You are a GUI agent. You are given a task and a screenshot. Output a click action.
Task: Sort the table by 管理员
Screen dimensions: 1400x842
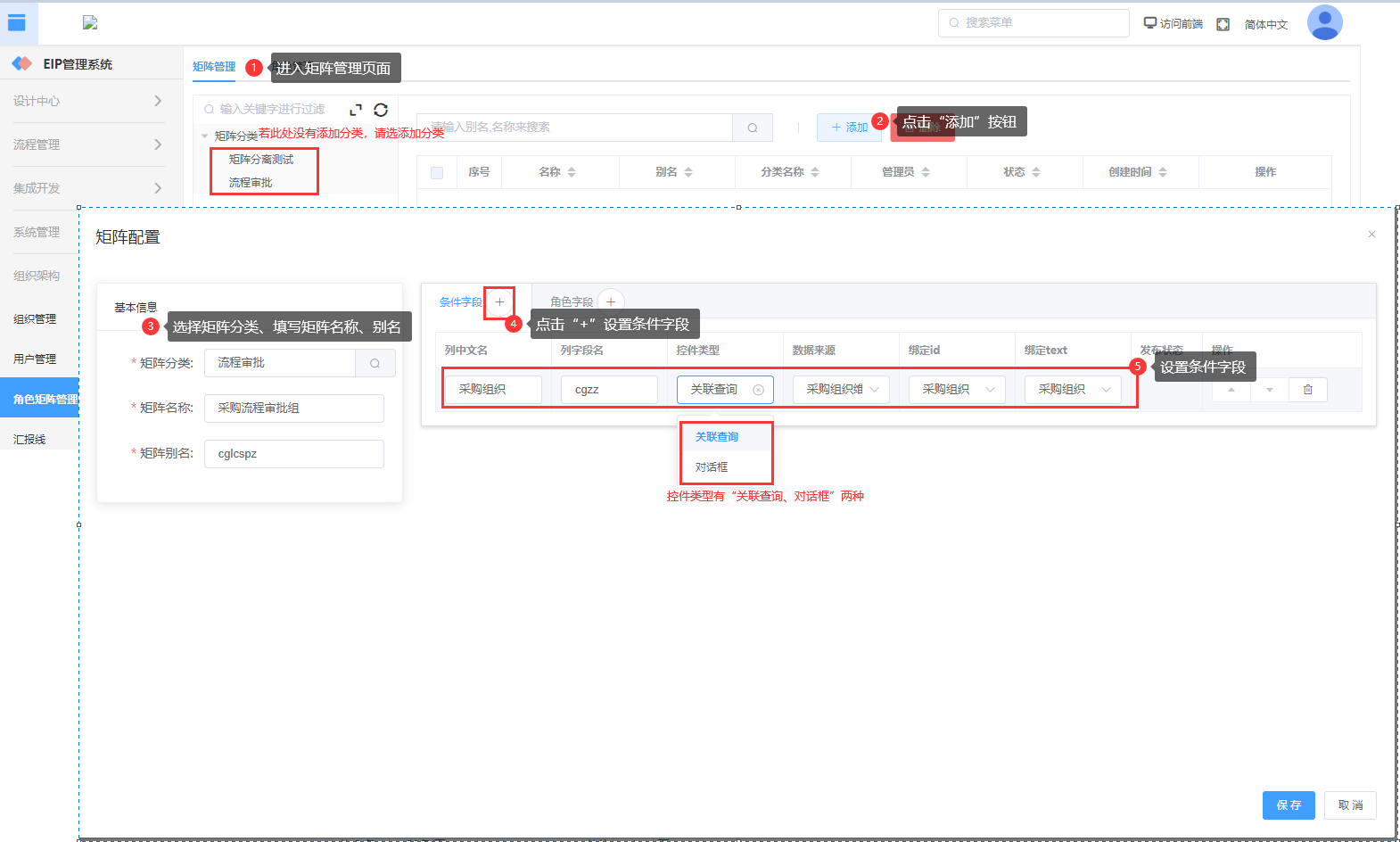tap(926, 172)
